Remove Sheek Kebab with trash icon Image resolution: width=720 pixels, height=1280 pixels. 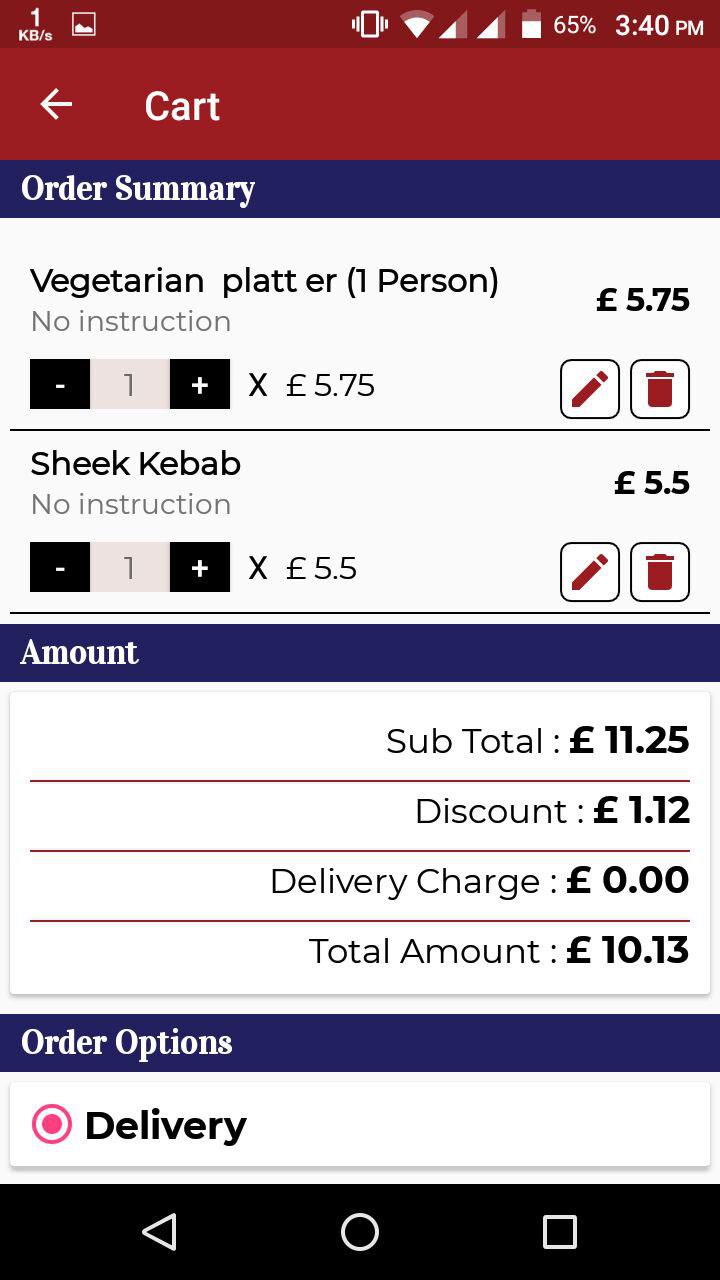click(x=660, y=571)
